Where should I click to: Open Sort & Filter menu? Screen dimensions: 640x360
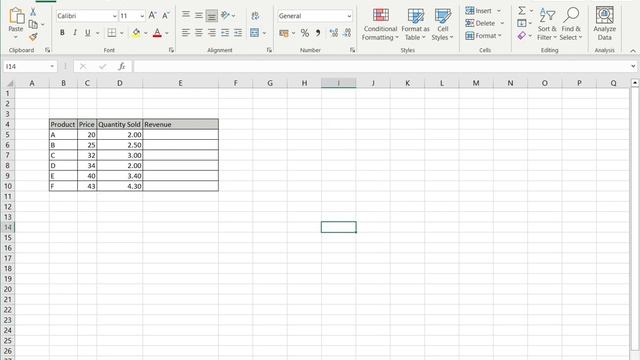547,24
